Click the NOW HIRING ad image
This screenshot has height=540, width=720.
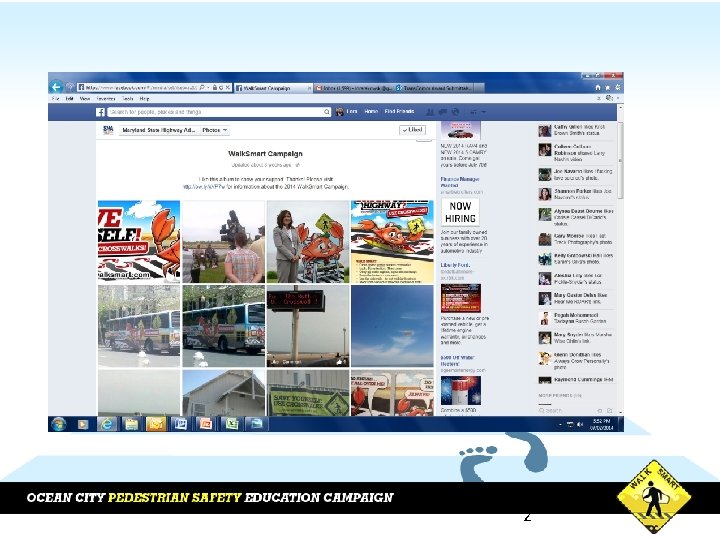(x=460, y=212)
